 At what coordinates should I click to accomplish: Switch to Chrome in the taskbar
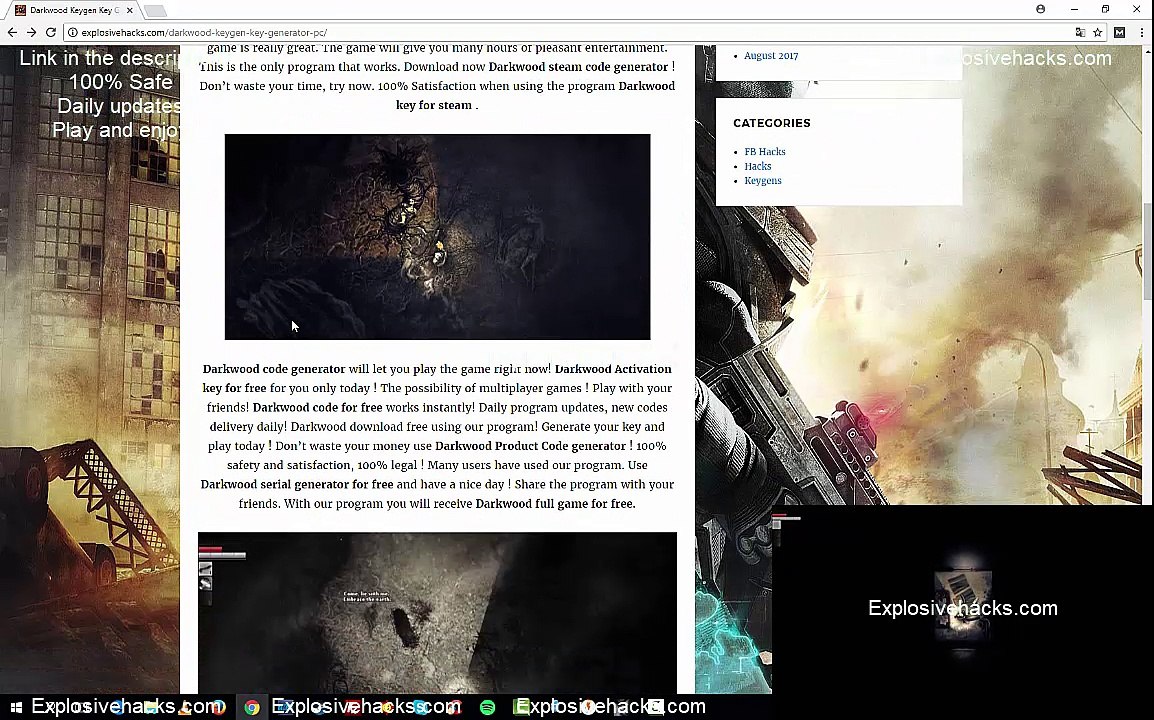click(x=252, y=707)
